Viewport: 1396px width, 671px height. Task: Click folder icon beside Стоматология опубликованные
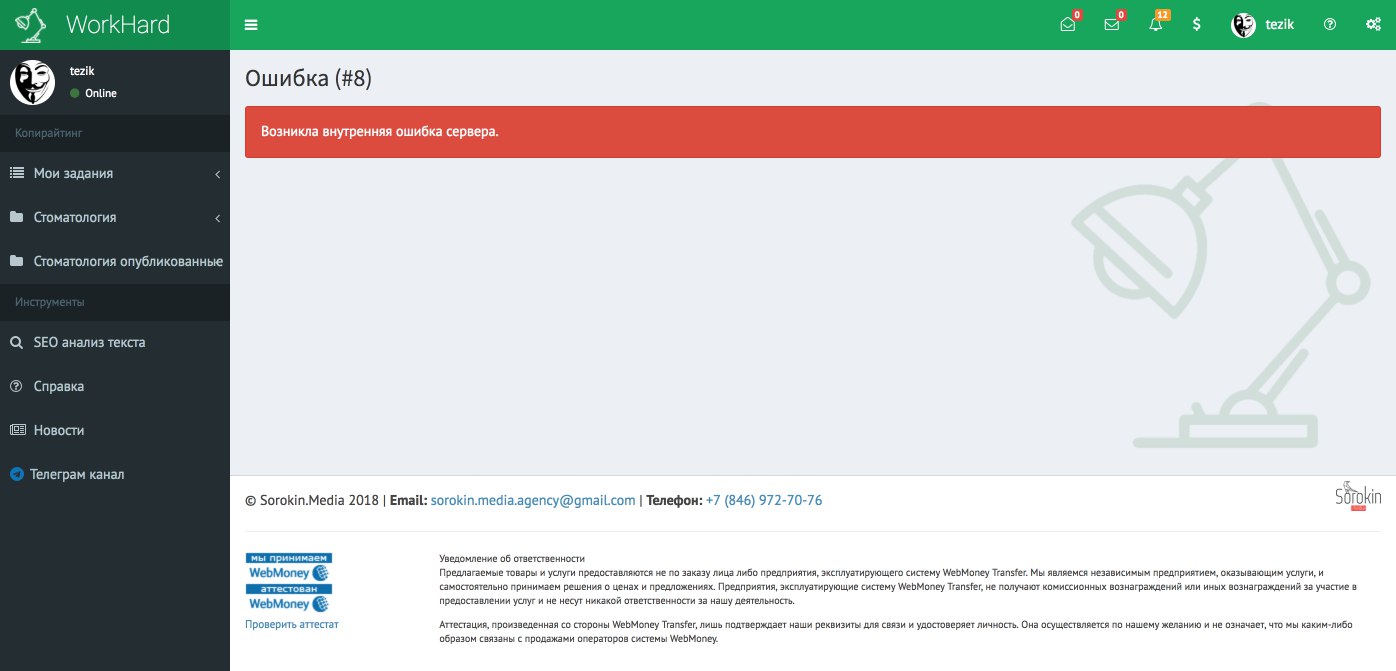[x=17, y=261]
